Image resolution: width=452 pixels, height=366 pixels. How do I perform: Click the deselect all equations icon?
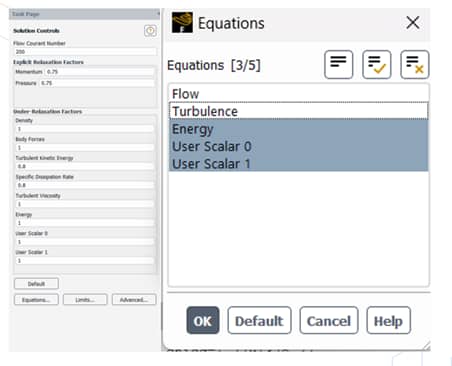pos(415,64)
